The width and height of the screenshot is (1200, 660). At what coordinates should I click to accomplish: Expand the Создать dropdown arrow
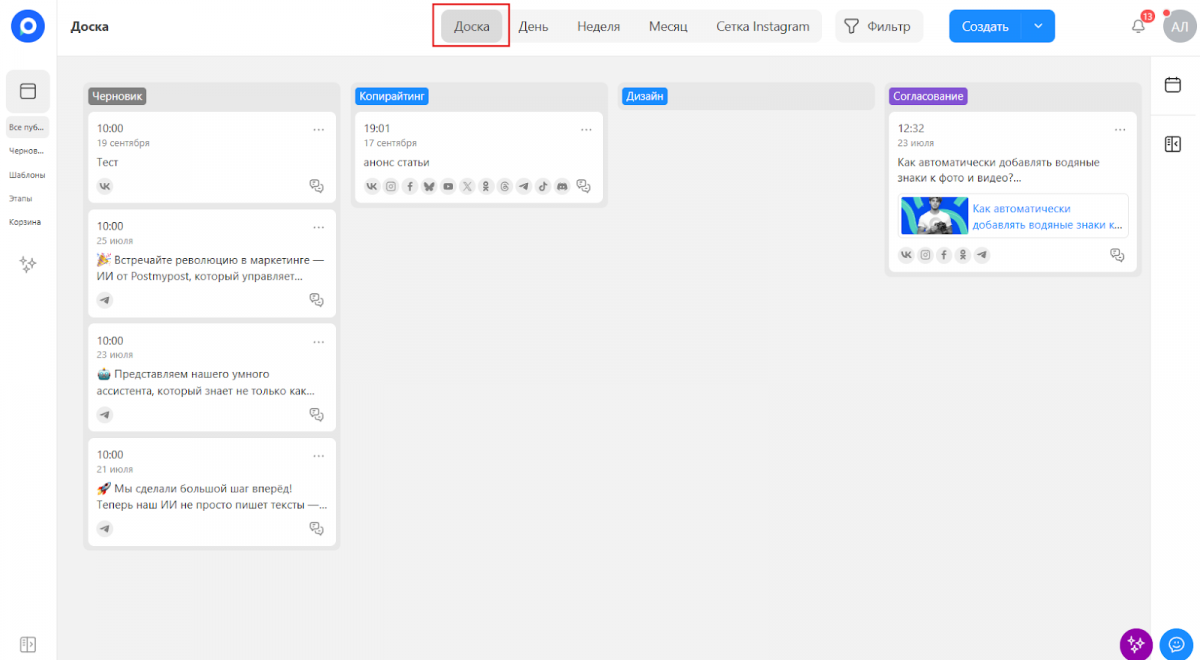[x=1038, y=27]
